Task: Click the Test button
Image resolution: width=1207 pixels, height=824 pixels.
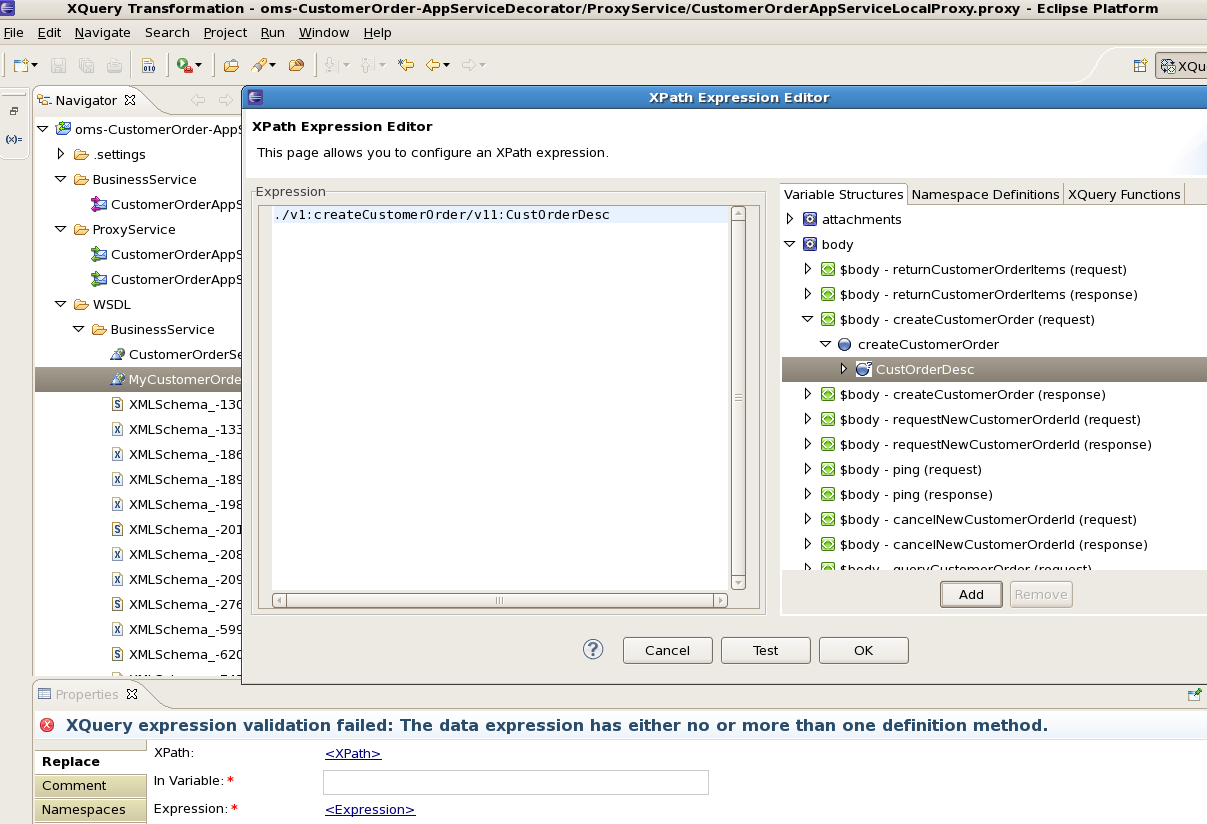Action: (765, 650)
